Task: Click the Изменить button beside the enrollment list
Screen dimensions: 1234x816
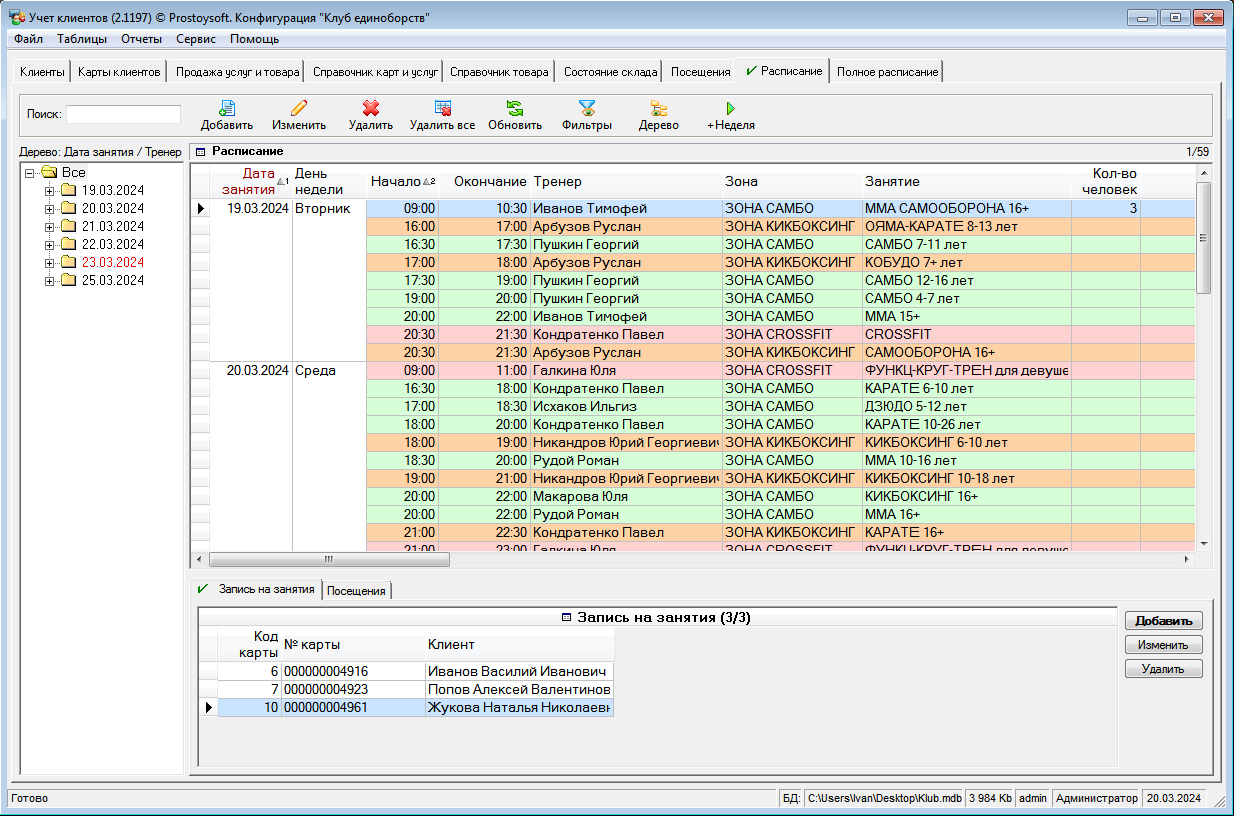Action: click(1164, 645)
